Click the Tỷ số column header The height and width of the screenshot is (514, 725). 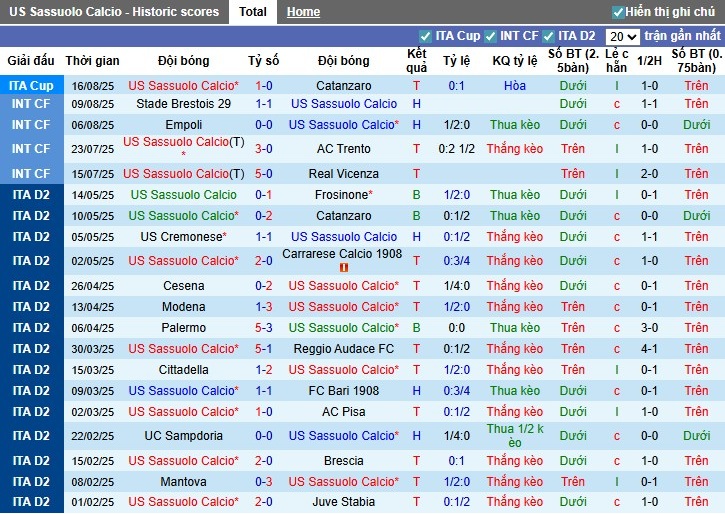click(x=264, y=61)
